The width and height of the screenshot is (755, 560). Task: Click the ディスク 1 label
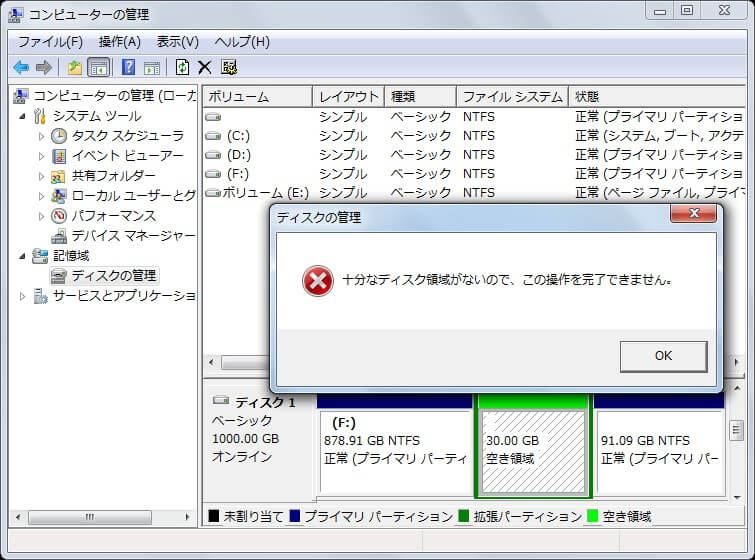[x=265, y=402]
